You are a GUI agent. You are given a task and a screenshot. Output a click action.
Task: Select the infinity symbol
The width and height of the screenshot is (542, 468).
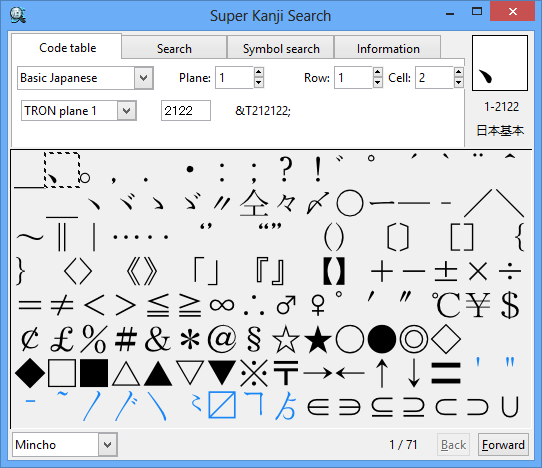click(x=222, y=305)
